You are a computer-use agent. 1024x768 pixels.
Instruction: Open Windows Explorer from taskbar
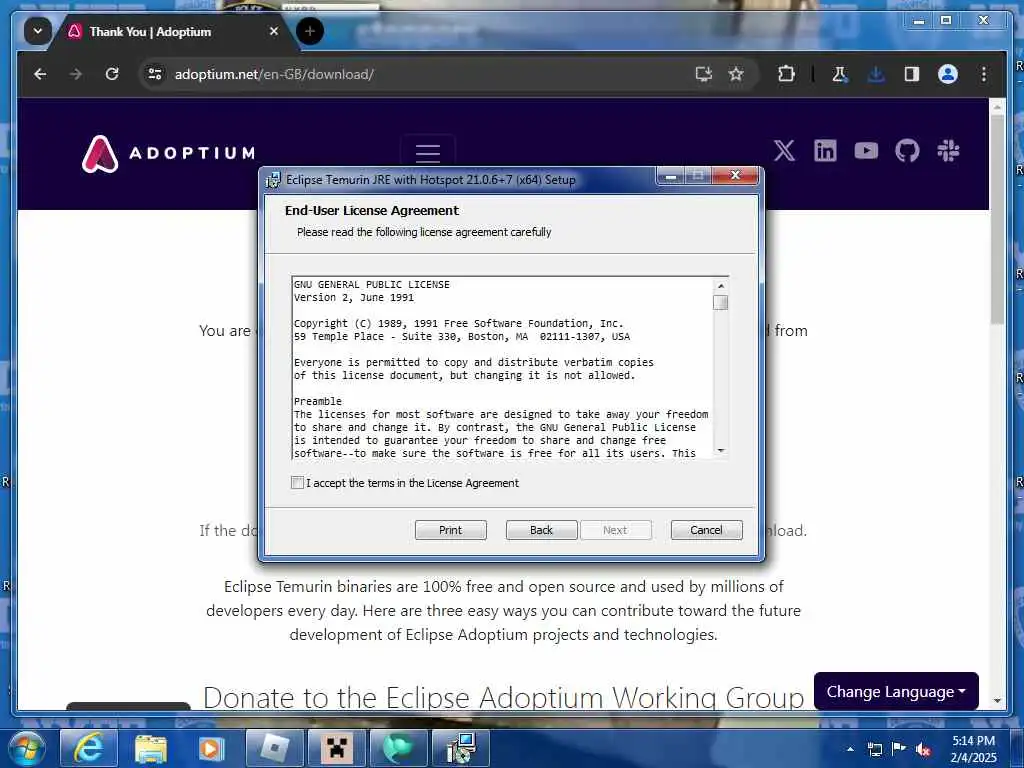tap(151, 748)
